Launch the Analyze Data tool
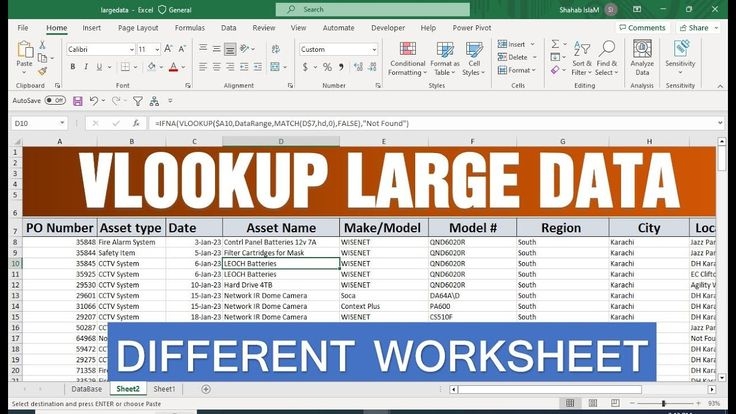This screenshot has width=736, height=414. pyautogui.click(x=642, y=59)
